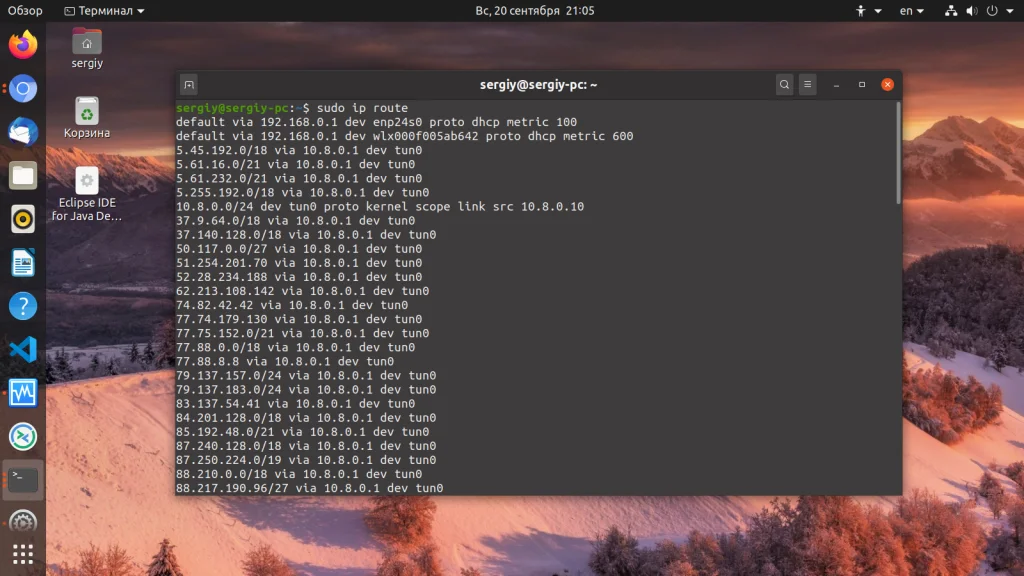1024x576 pixels.
Task: Open the sergiy home folder on desktop
Action: point(87,48)
